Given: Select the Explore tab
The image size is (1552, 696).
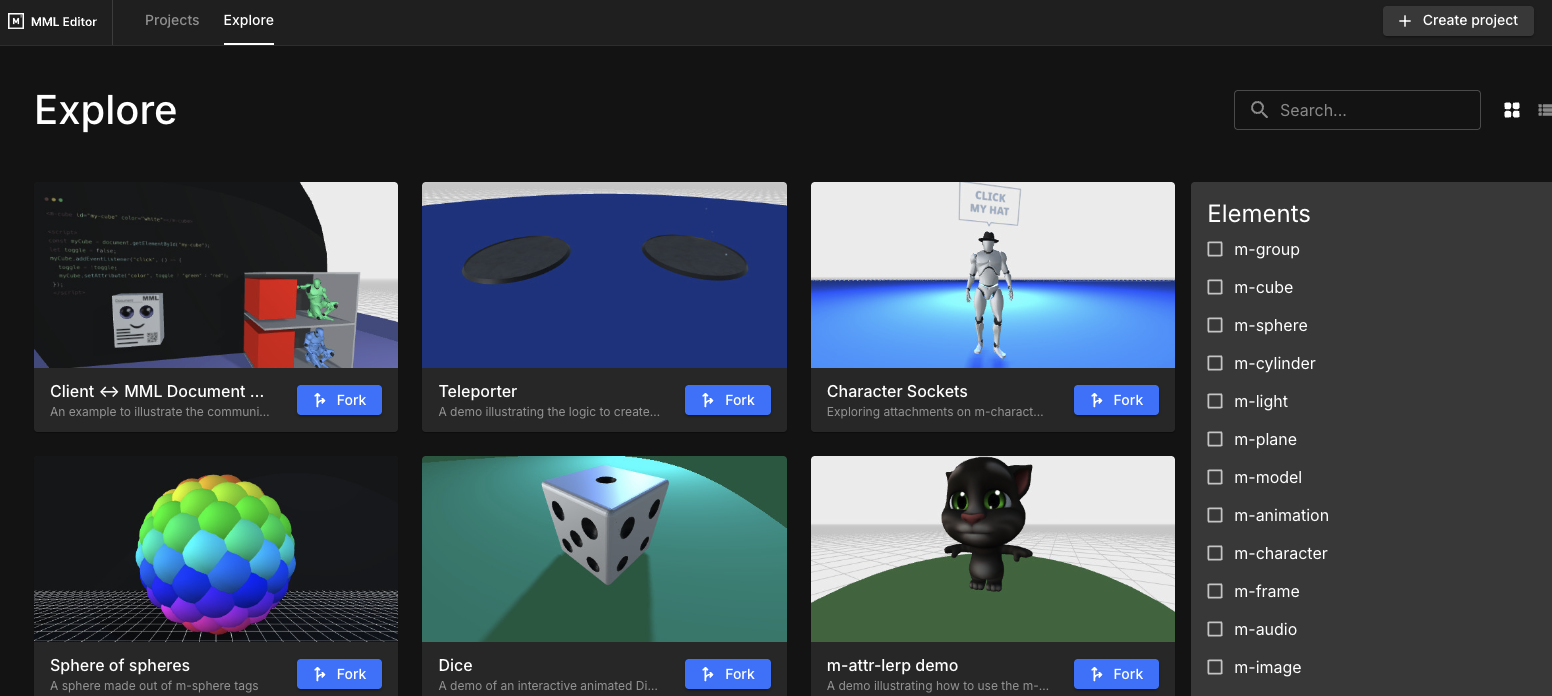Looking at the screenshot, I should [248, 20].
